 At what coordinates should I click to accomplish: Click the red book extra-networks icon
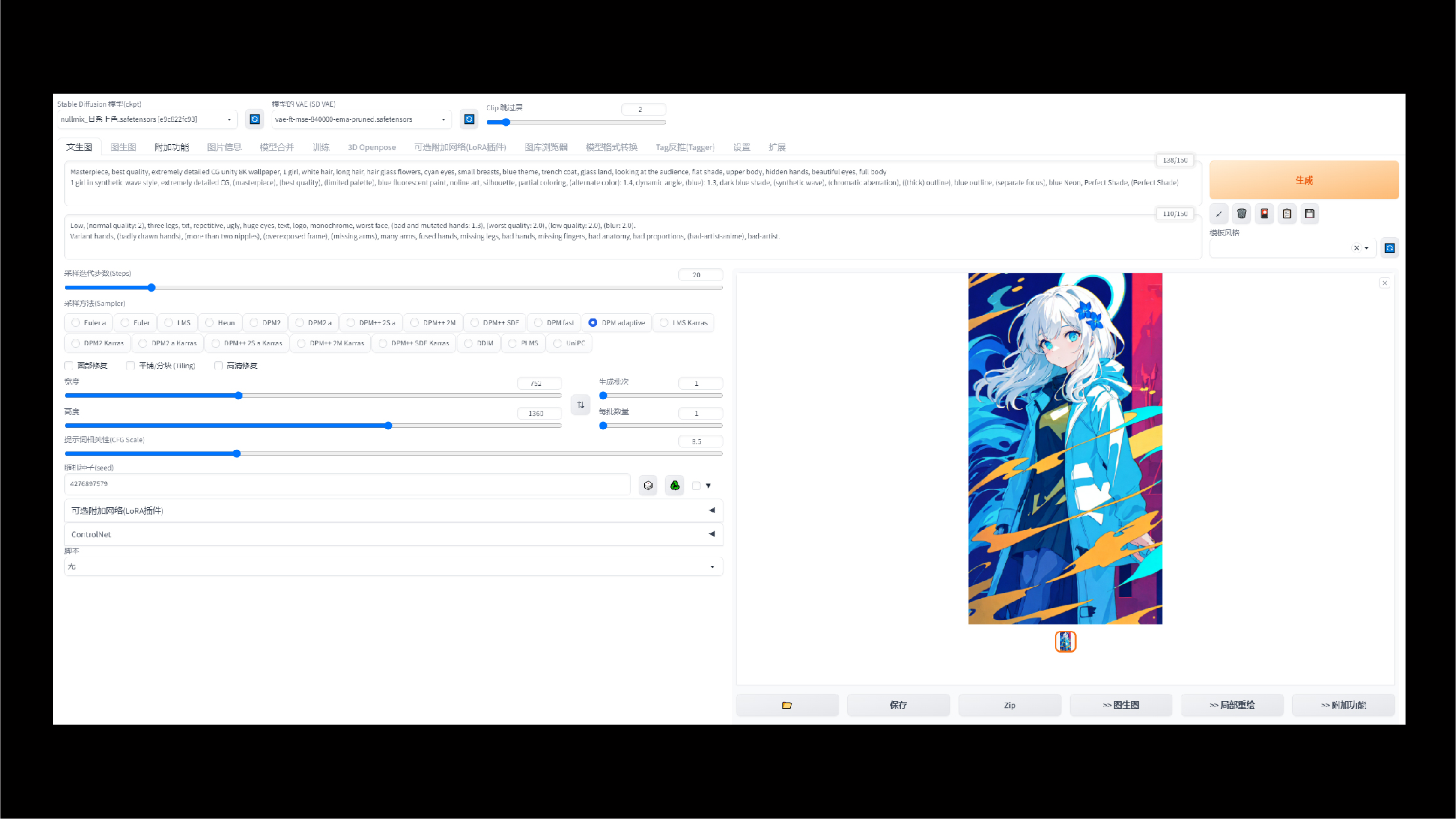[1264, 214]
